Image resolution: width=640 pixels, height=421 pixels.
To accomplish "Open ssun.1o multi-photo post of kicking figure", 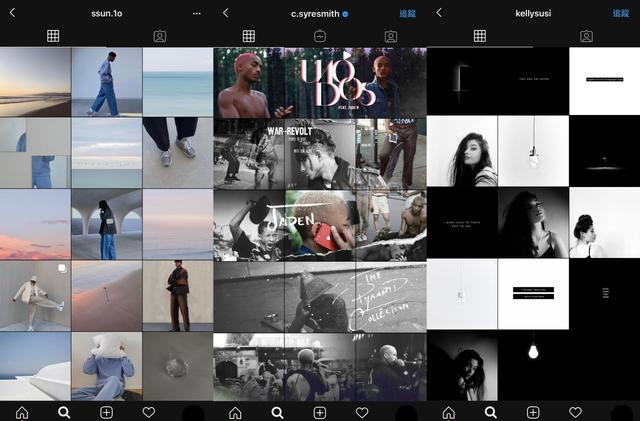I will (x=35, y=295).
